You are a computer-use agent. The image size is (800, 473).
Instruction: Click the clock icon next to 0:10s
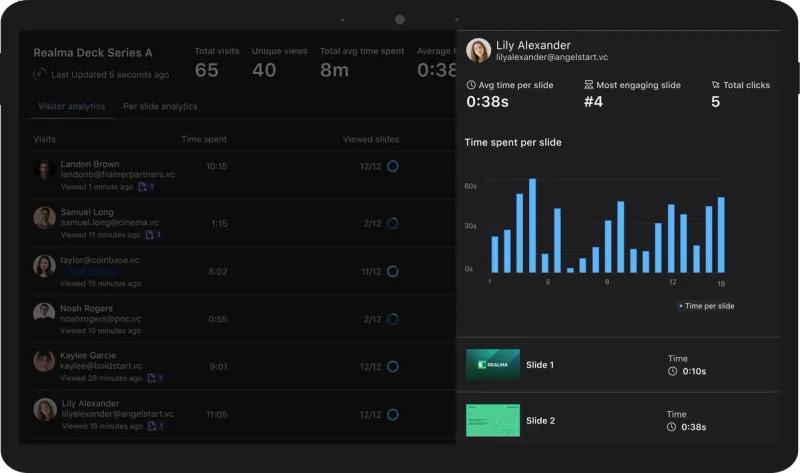point(672,371)
